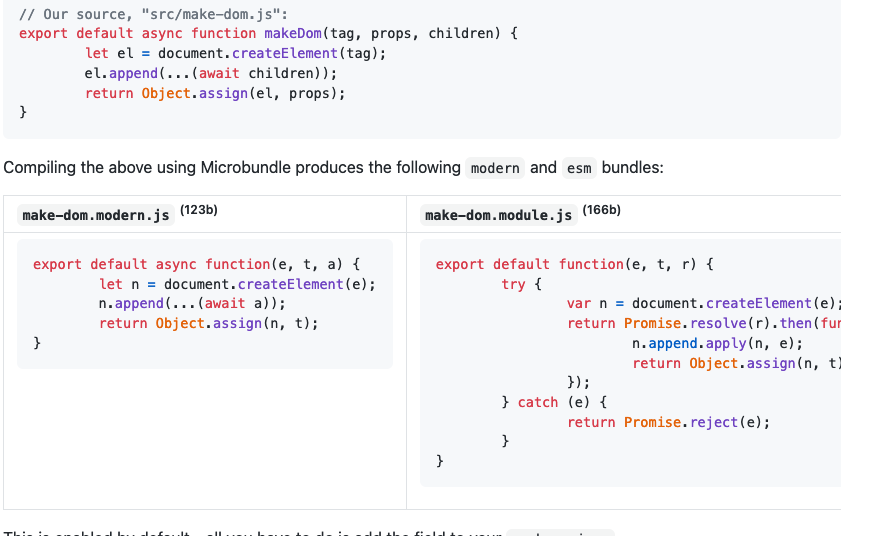871x536 pixels.
Task: Click the makeDom function declaration line
Action: pyautogui.click(x=268, y=33)
